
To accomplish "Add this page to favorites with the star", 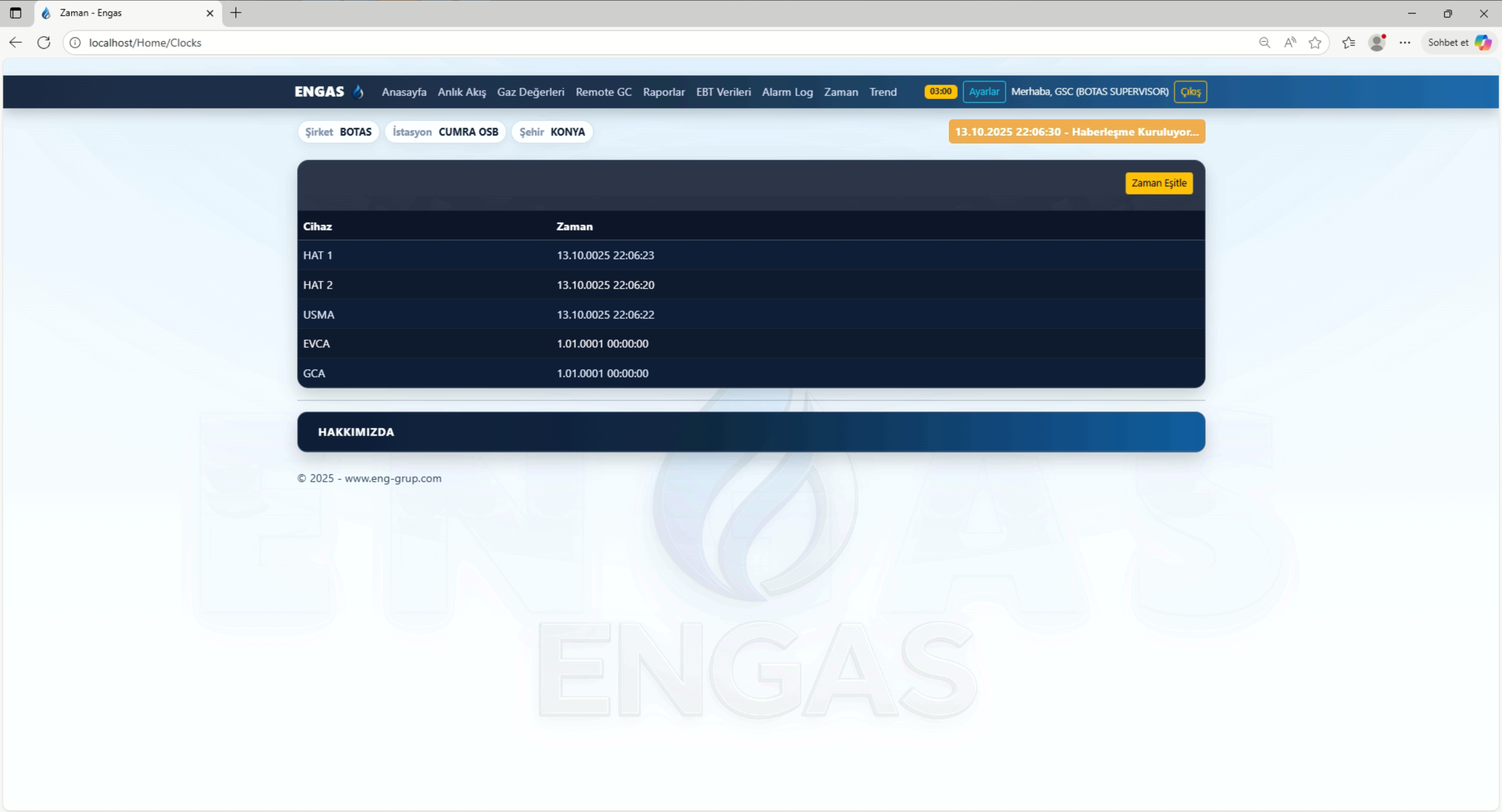I will (x=1316, y=42).
